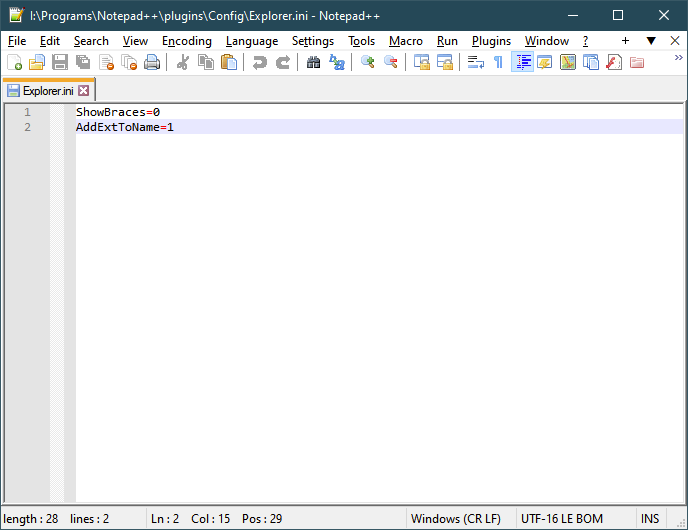Click the Close All documents icon
The image size is (688, 530).
click(129, 62)
